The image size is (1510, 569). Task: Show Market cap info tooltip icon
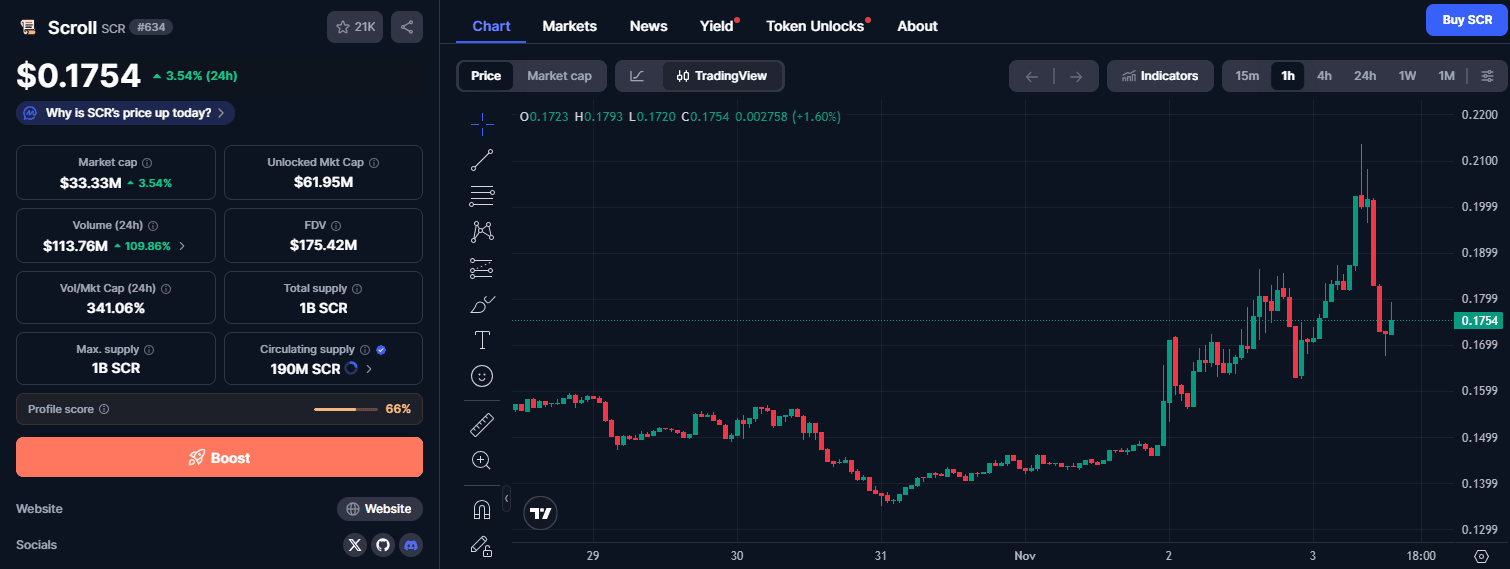point(147,162)
